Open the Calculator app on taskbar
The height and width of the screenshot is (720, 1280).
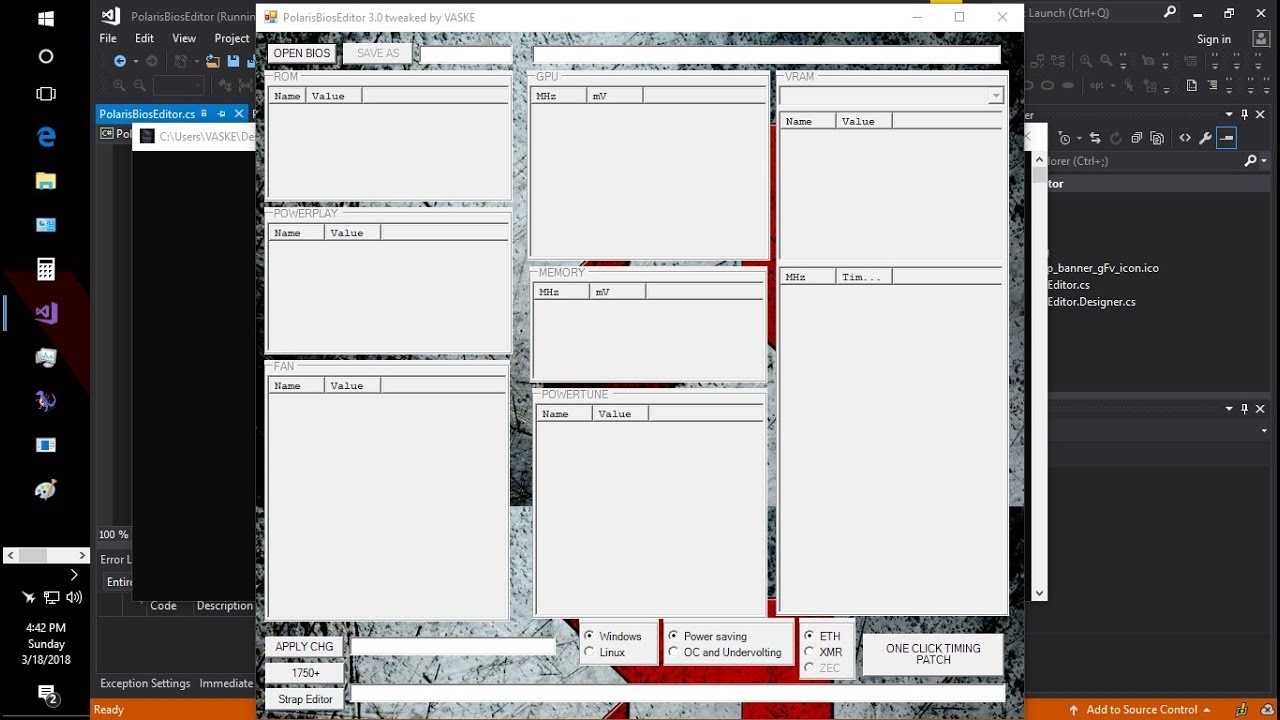coord(46,269)
